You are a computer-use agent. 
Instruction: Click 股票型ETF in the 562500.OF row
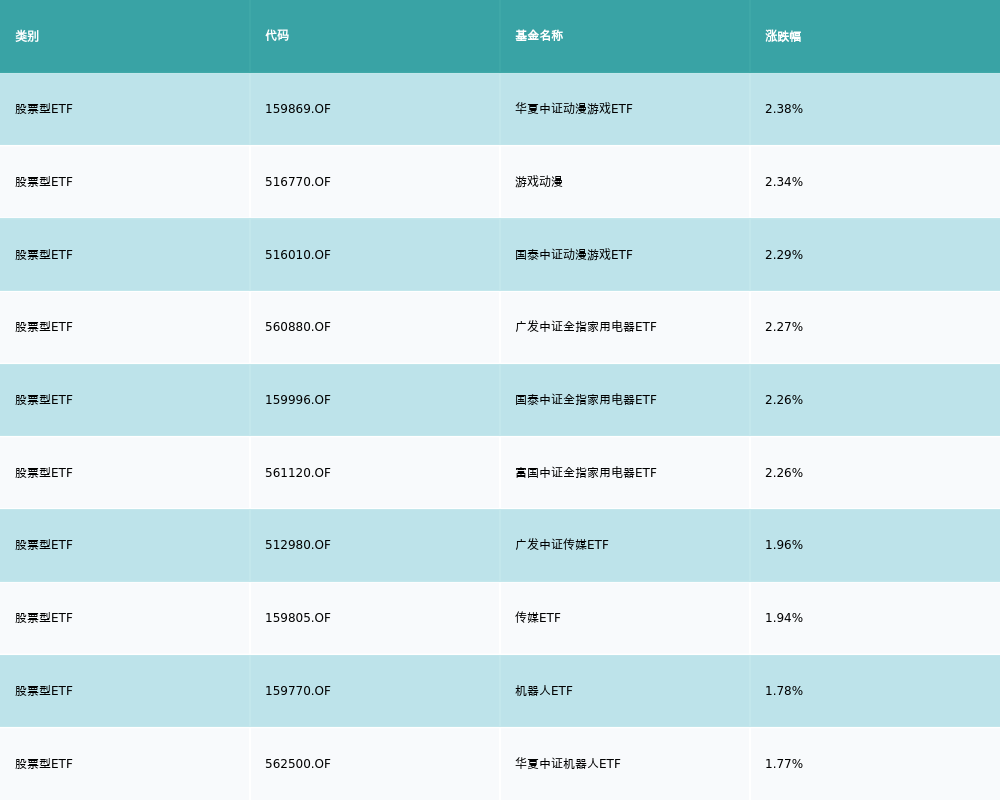[44, 764]
